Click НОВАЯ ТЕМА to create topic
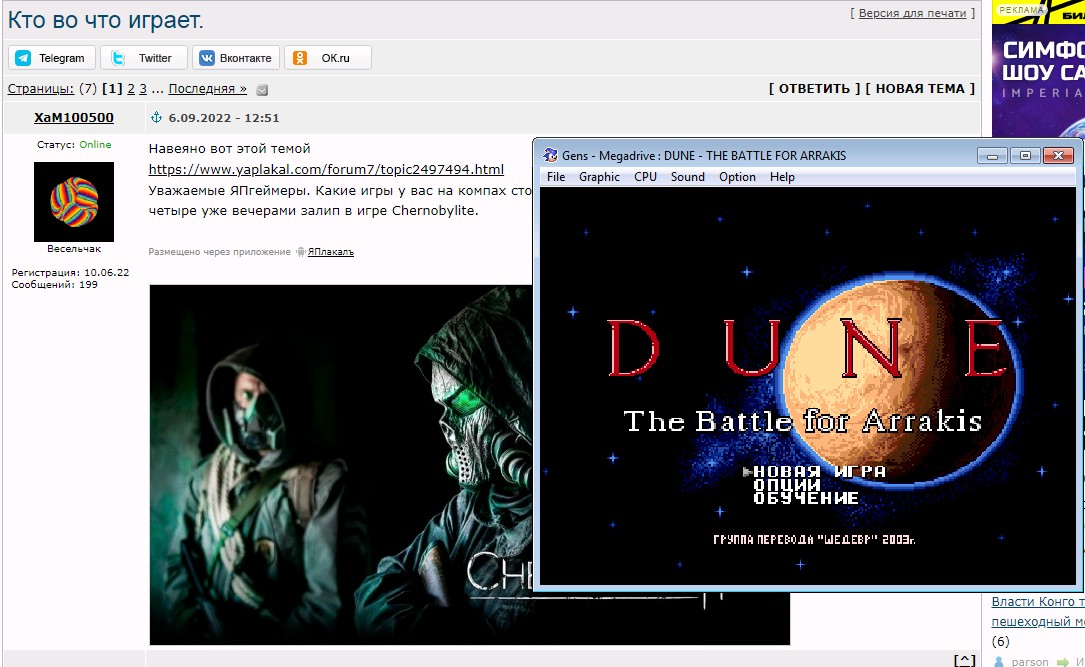 (920, 89)
